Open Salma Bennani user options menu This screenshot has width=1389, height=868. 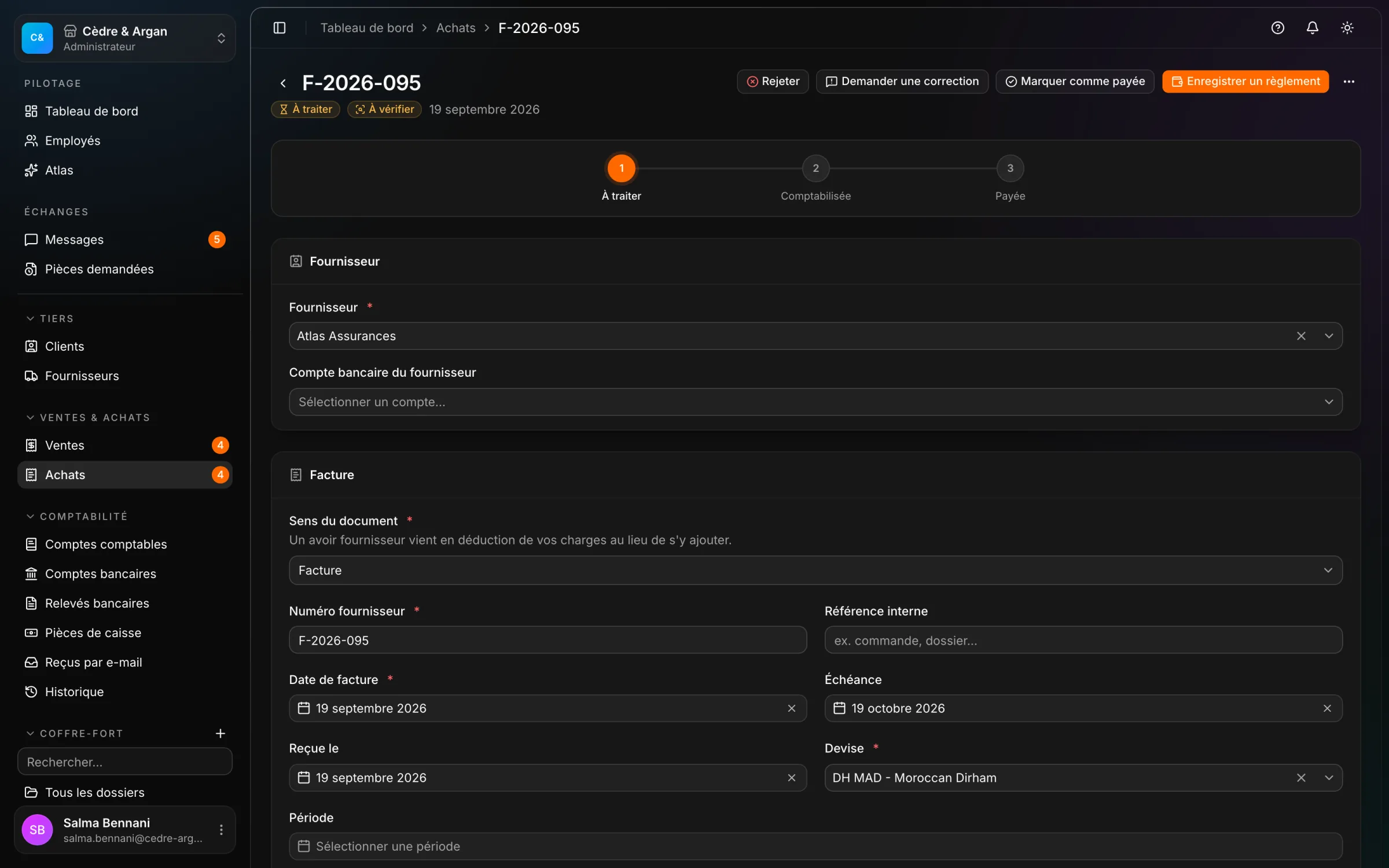tap(221, 829)
